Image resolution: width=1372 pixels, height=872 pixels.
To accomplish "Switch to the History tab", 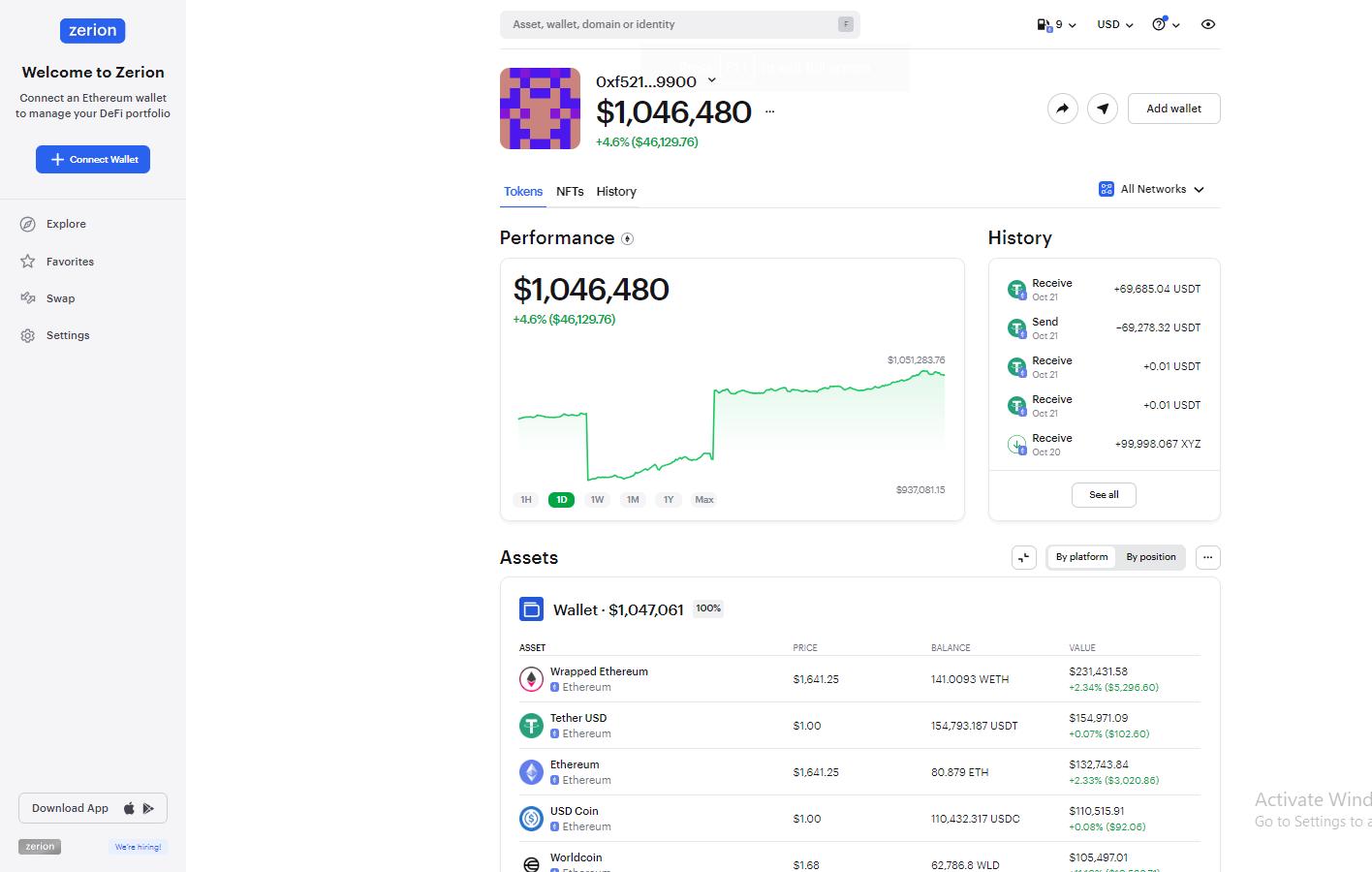I will [x=616, y=192].
